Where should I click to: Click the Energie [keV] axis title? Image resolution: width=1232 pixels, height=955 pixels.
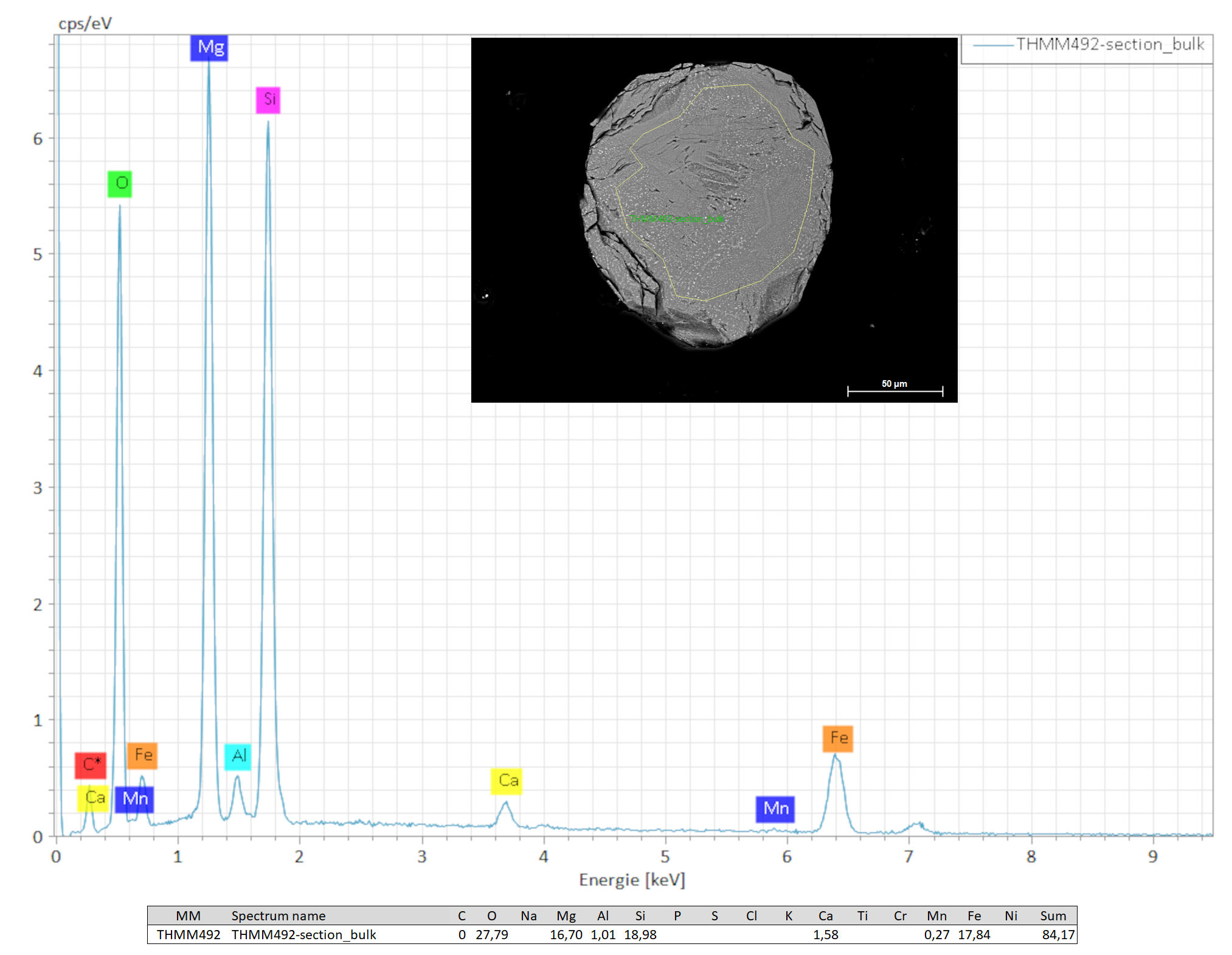(x=632, y=880)
